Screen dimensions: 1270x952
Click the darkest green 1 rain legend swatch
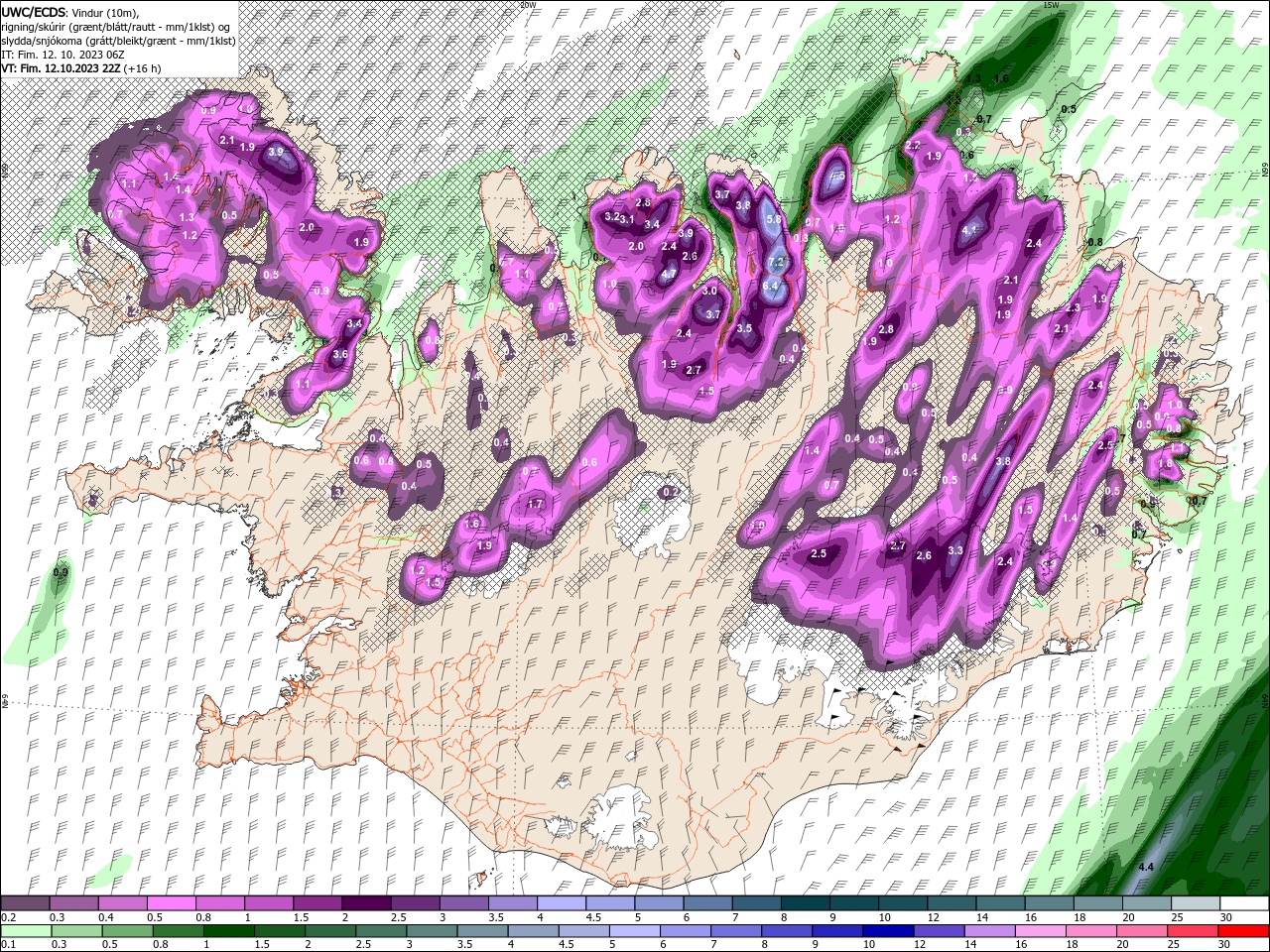pyautogui.click(x=228, y=931)
